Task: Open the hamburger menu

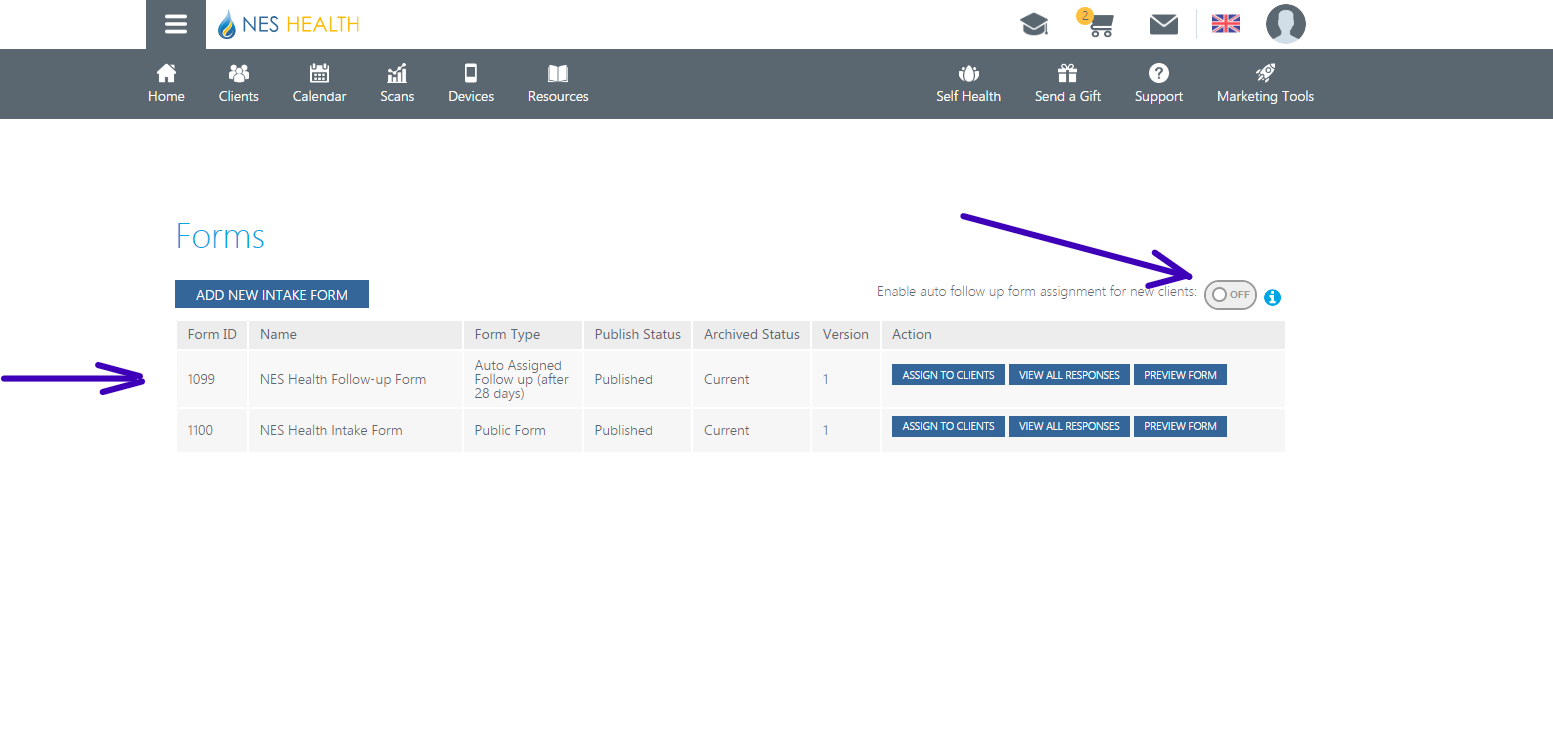Action: 176,25
